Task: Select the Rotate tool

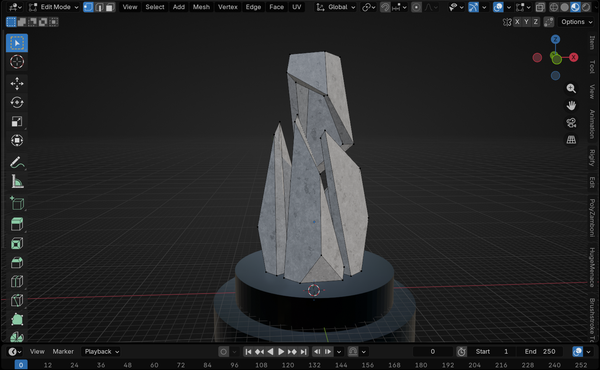Action: tap(17, 102)
